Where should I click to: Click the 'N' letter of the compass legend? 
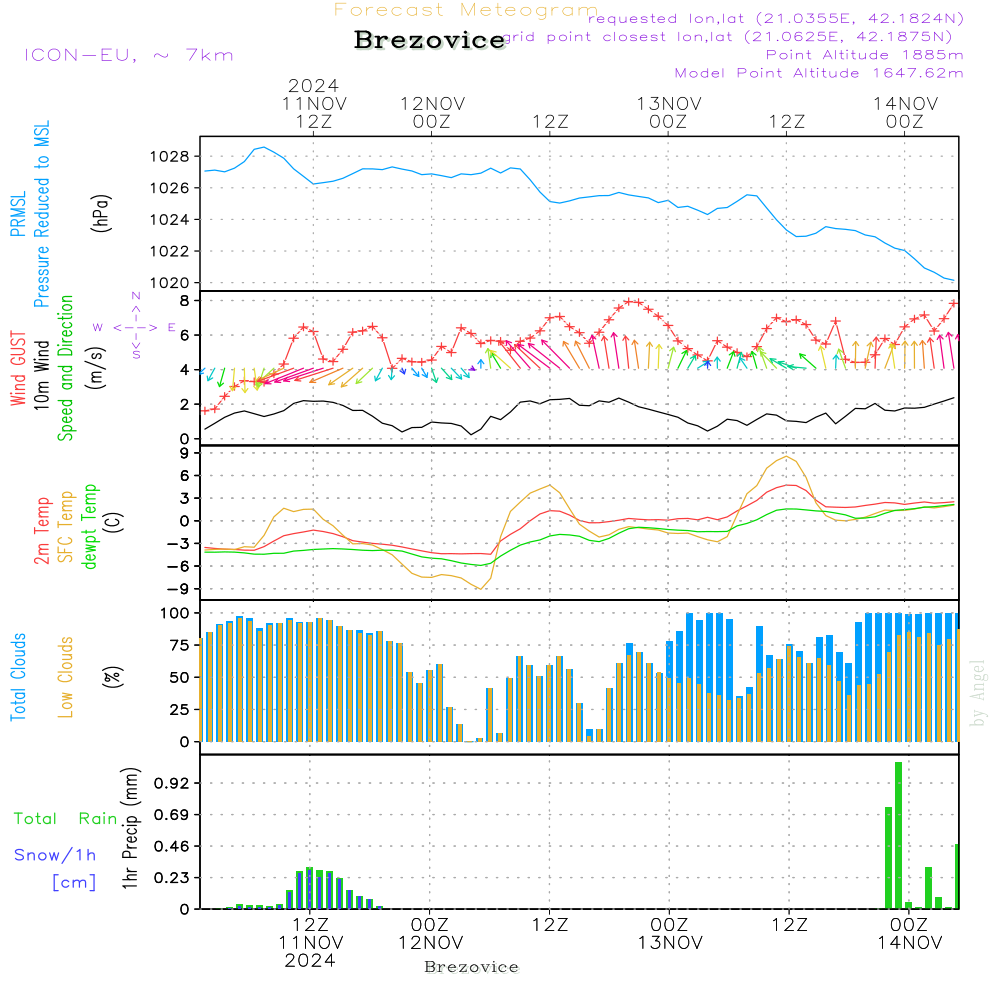tap(136, 296)
